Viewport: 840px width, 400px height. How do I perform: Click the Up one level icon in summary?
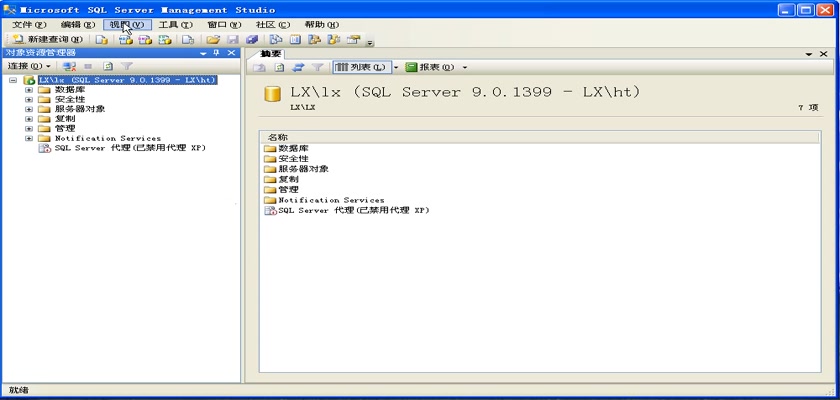[260, 67]
